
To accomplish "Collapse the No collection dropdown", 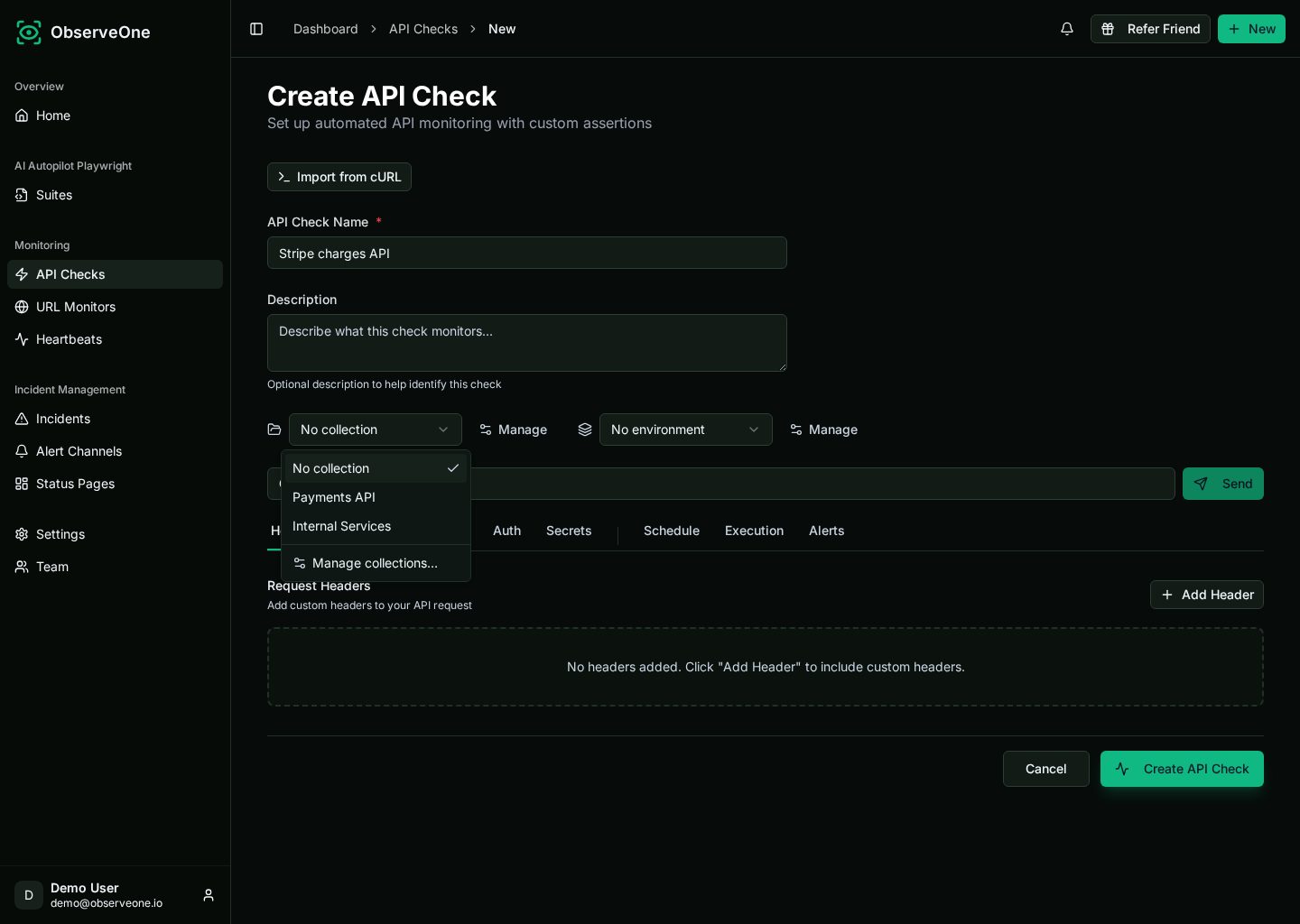I will pos(376,430).
